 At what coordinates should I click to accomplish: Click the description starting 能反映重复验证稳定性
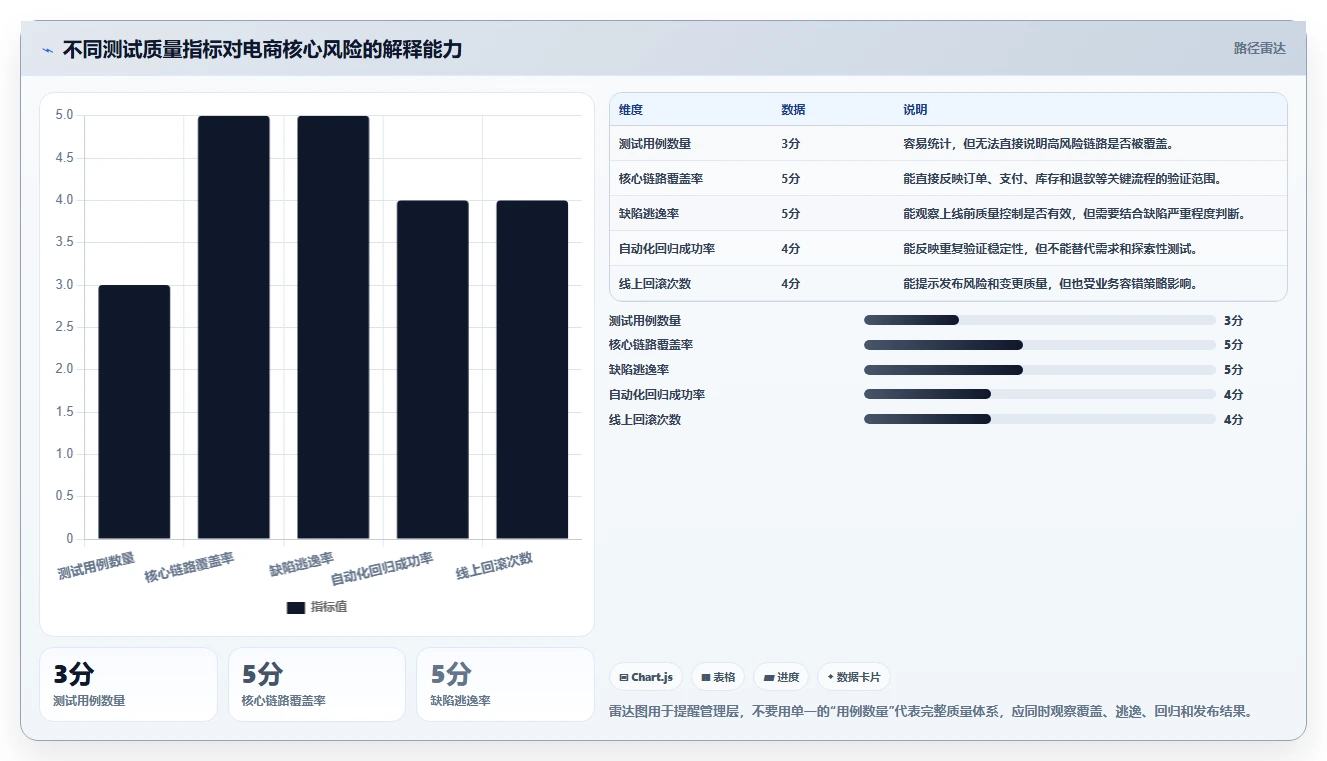(x=1050, y=249)
